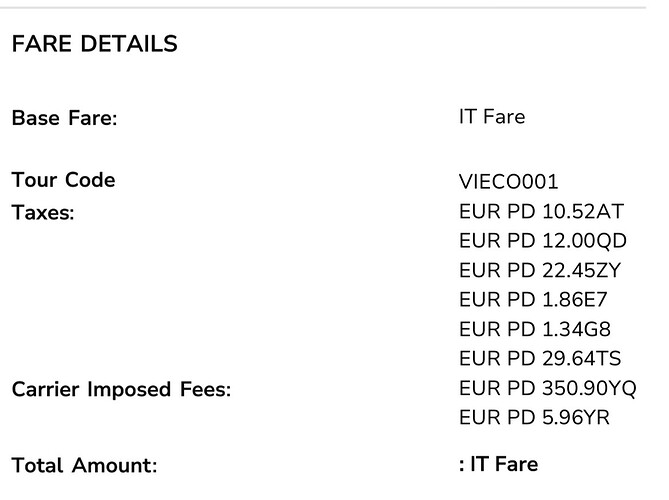
Task: Select the Base Fare label
Action: [x=64, y=118]
